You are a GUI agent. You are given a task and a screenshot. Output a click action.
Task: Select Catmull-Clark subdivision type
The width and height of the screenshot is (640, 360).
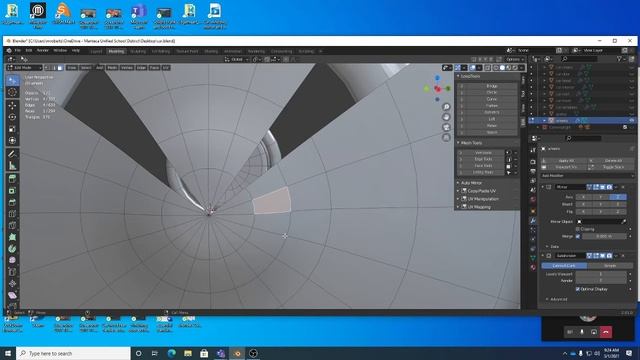(x=564, y=266)
